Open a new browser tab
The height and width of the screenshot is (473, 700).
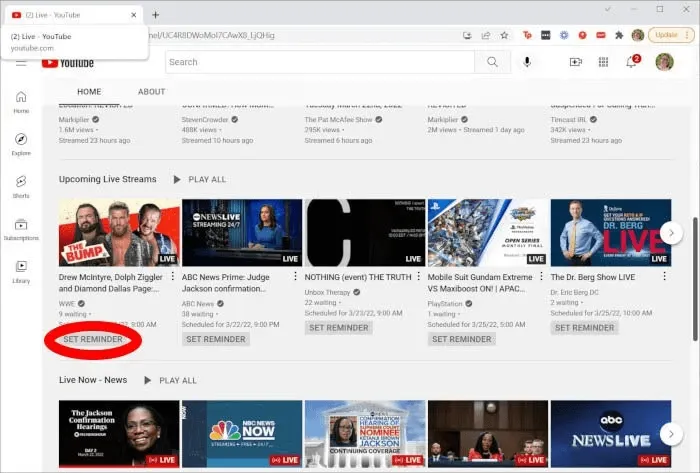[x=155, y=15]
